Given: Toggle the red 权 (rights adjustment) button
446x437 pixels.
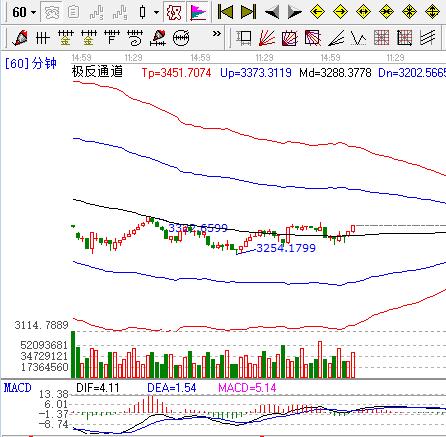Looking at the screenshot, I should point(174,12).
